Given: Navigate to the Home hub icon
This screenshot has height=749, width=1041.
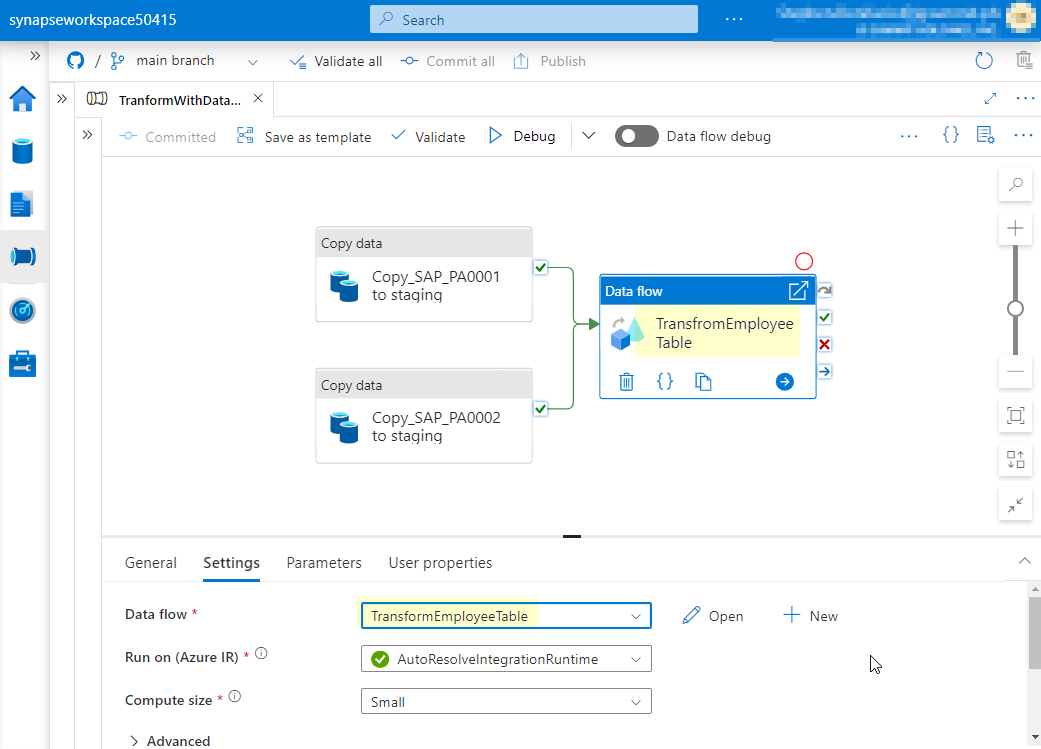Looking at the screenshot, I should (24, 99).
